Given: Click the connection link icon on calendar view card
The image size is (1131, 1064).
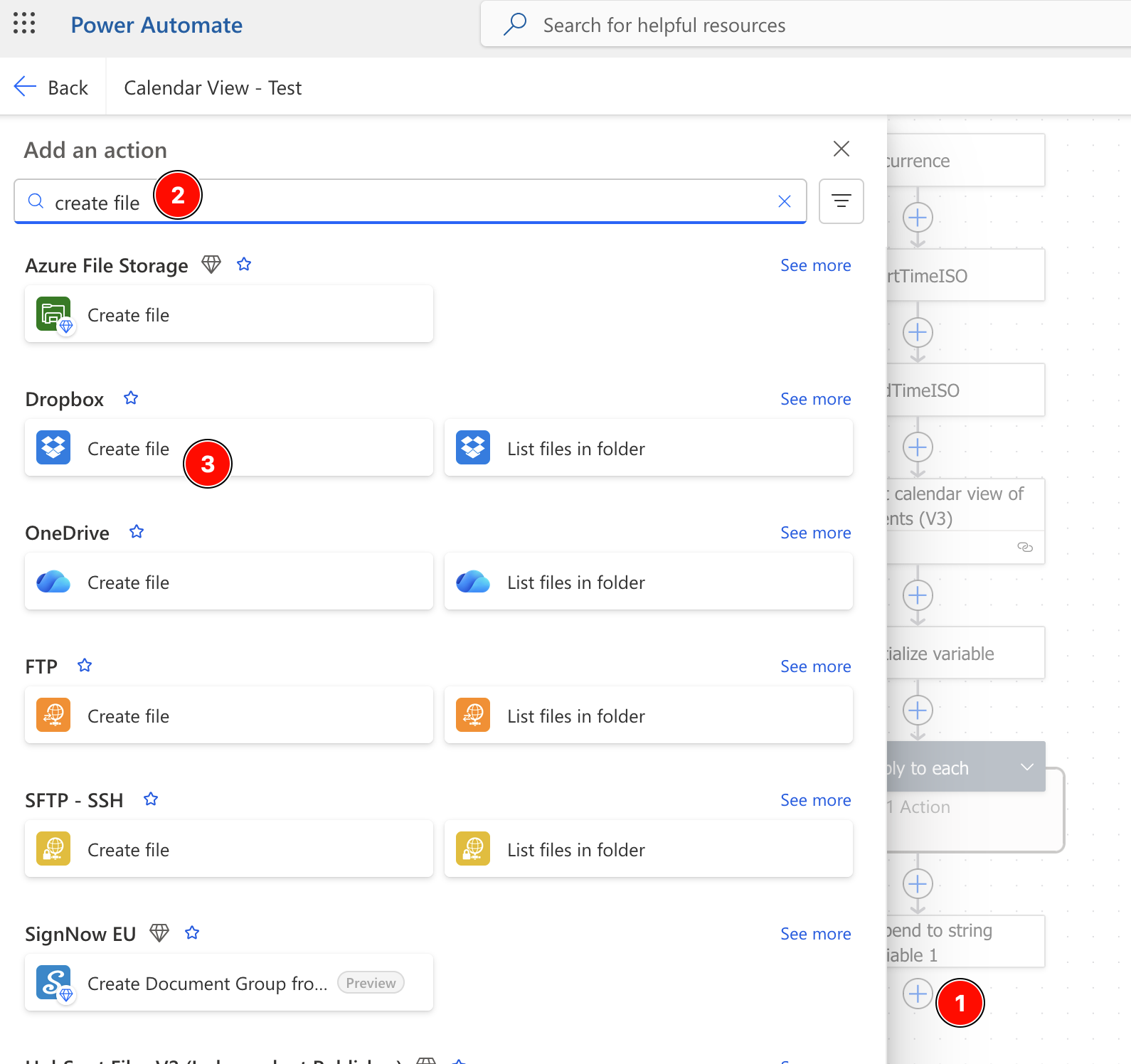Looking at the screenshot, I should (1025, 547).
